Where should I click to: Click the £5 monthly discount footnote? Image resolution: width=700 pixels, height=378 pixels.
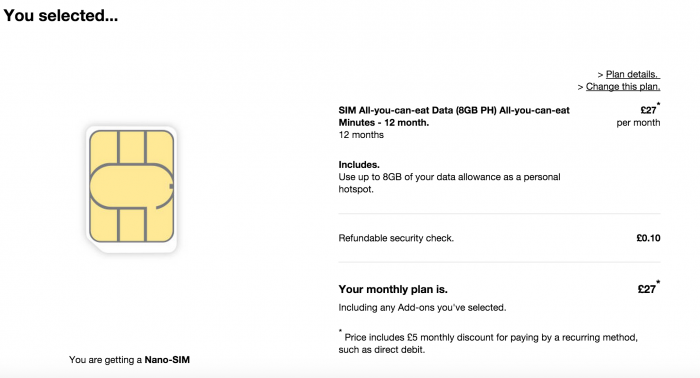[488, 343]
